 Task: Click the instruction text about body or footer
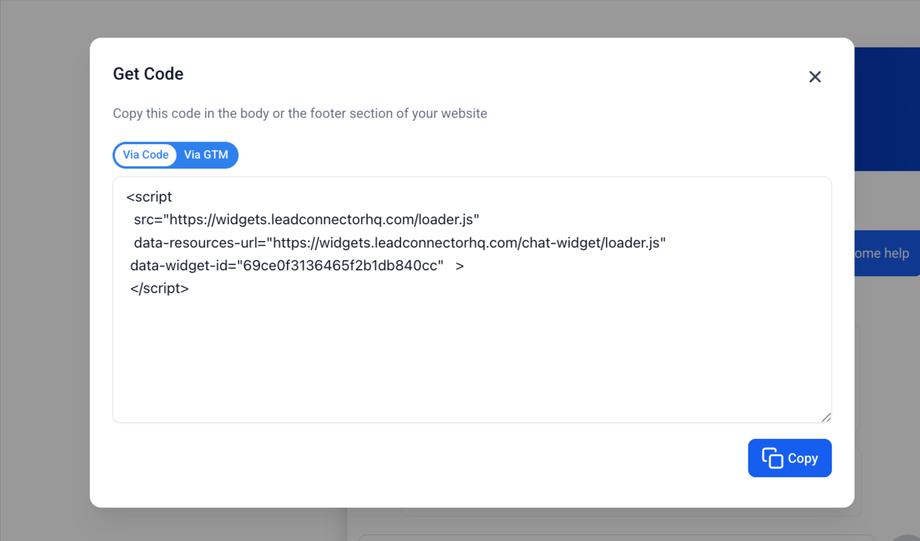click(x=300, y=114)
